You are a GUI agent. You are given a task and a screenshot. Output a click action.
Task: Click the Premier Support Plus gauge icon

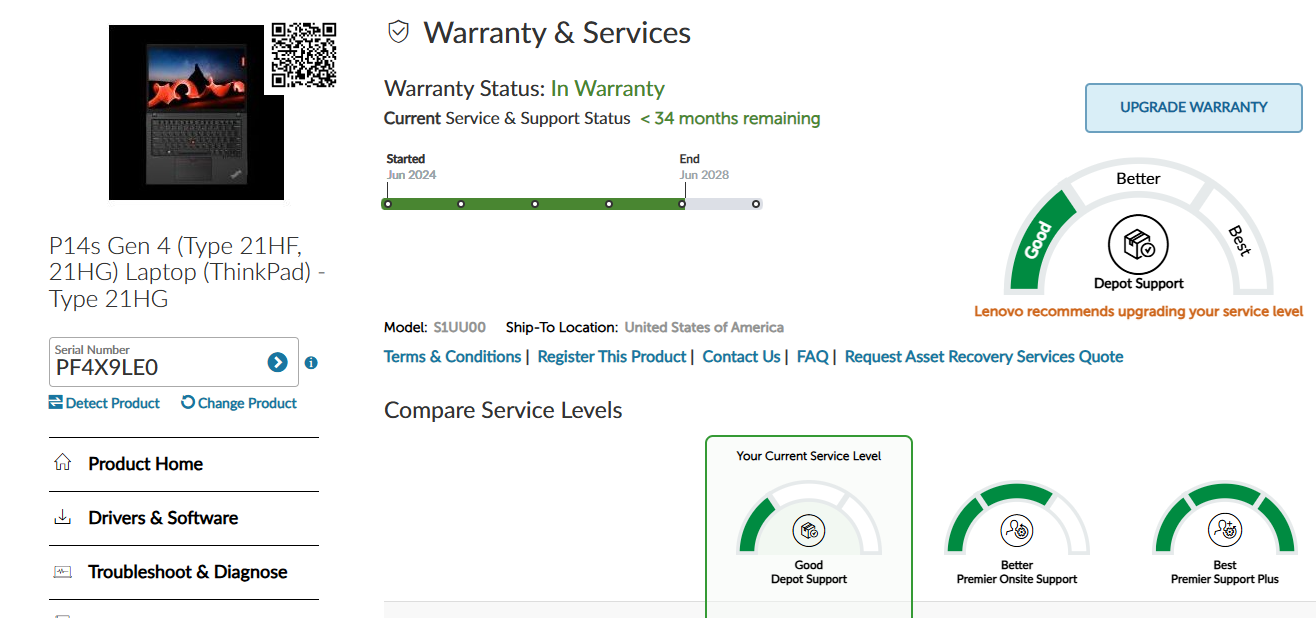point(1224,529)
